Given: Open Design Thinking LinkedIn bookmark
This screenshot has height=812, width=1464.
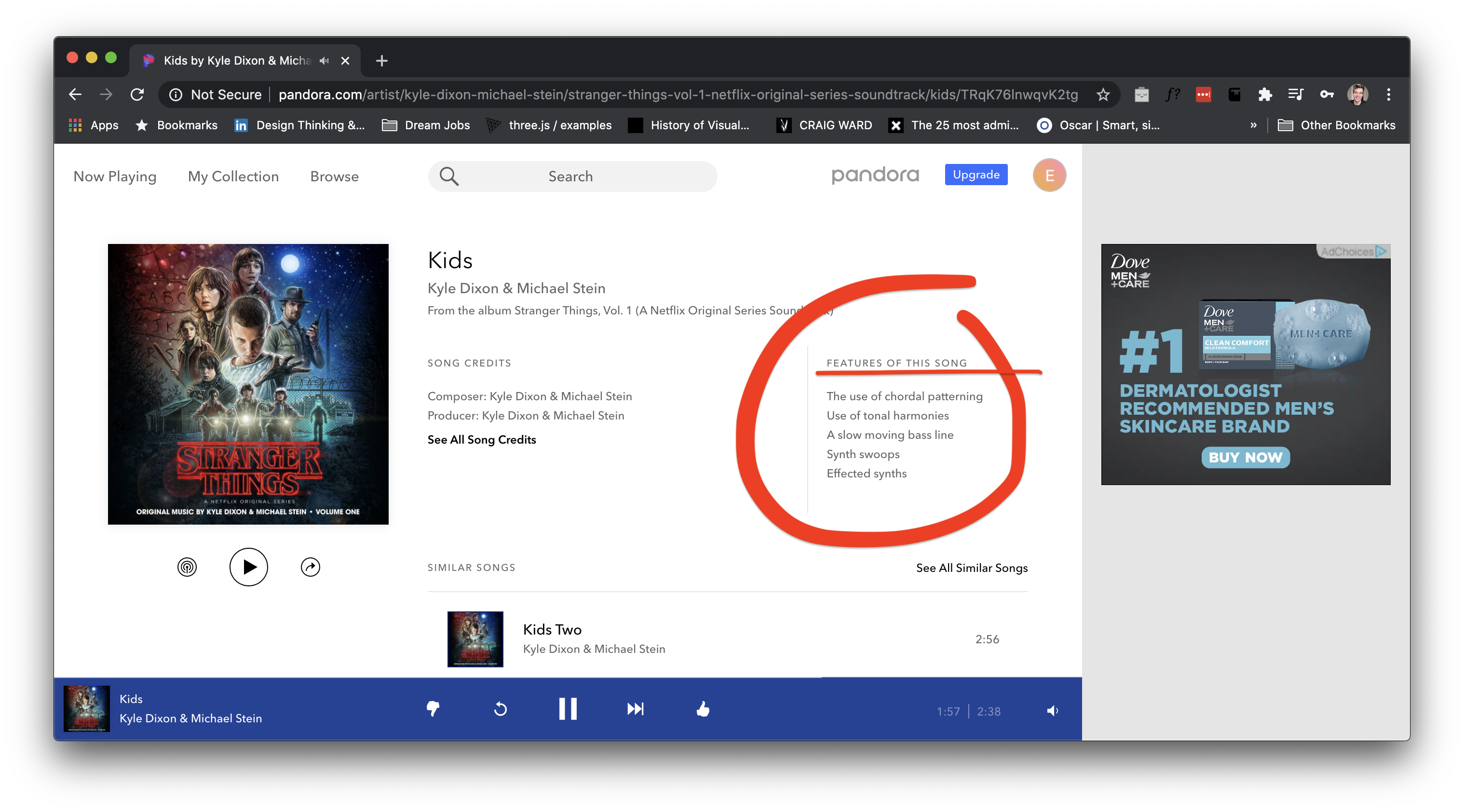Looking at the screenshot, I should coord(299,125).
